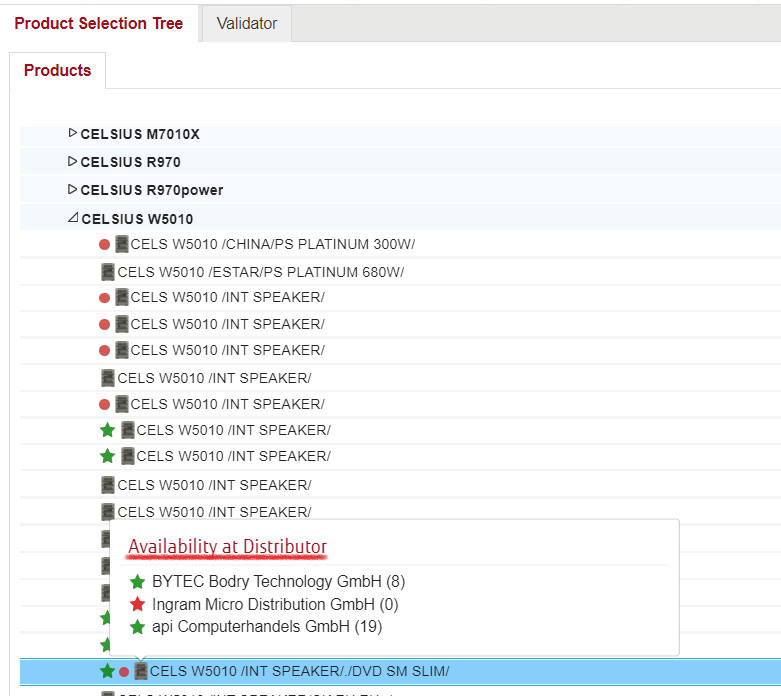
Task: Select CELS W5010 /CHINA/PS PLATINUM 300W/ entry
Action: coord(272,244)
